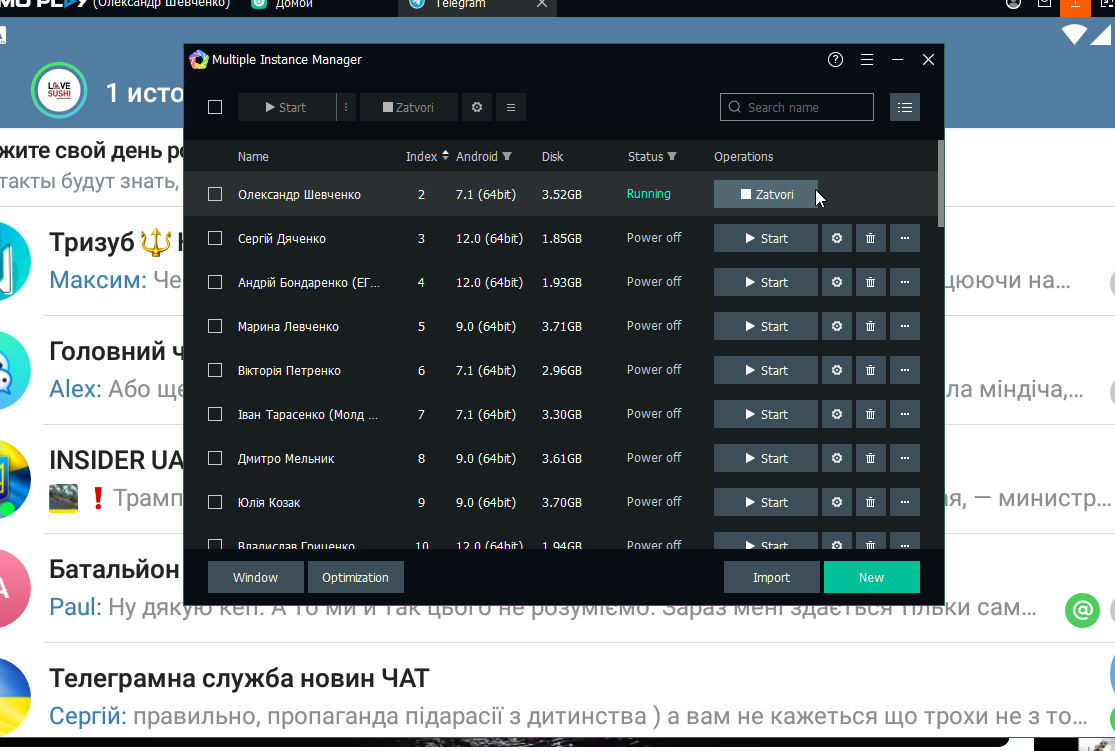Filter by Android version column
The width and height of the screenshot is (1115, 751).
507,156
